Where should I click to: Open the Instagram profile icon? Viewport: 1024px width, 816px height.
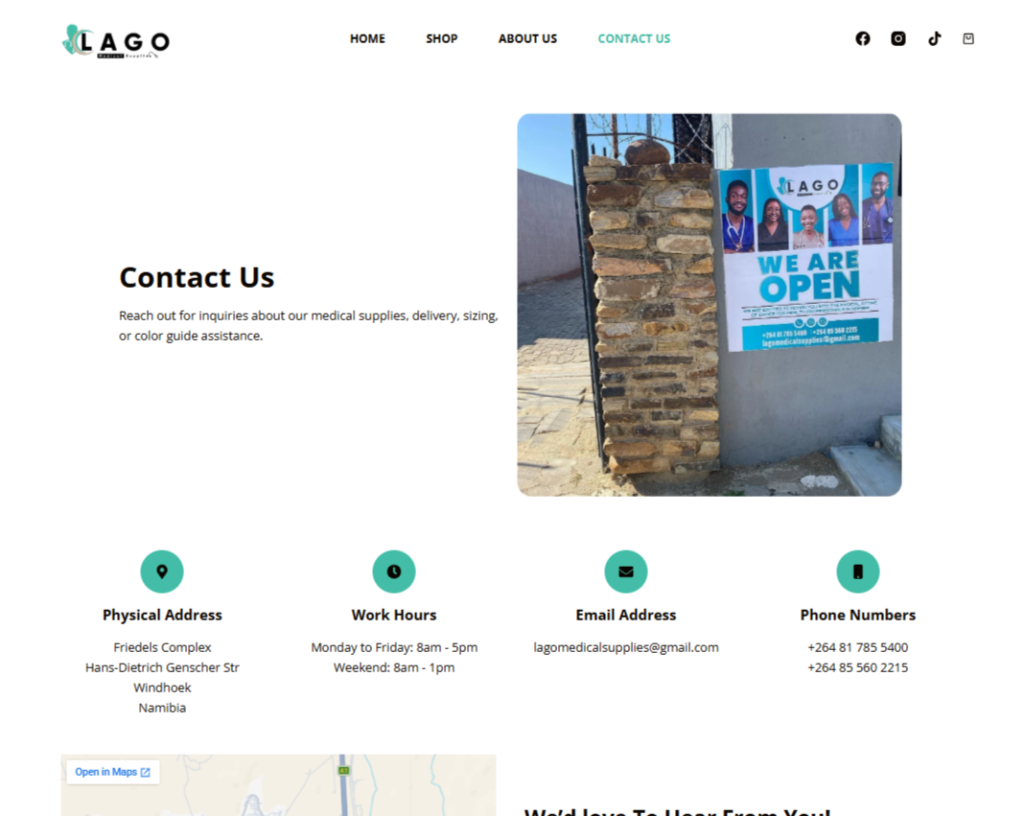coord(899,39)
